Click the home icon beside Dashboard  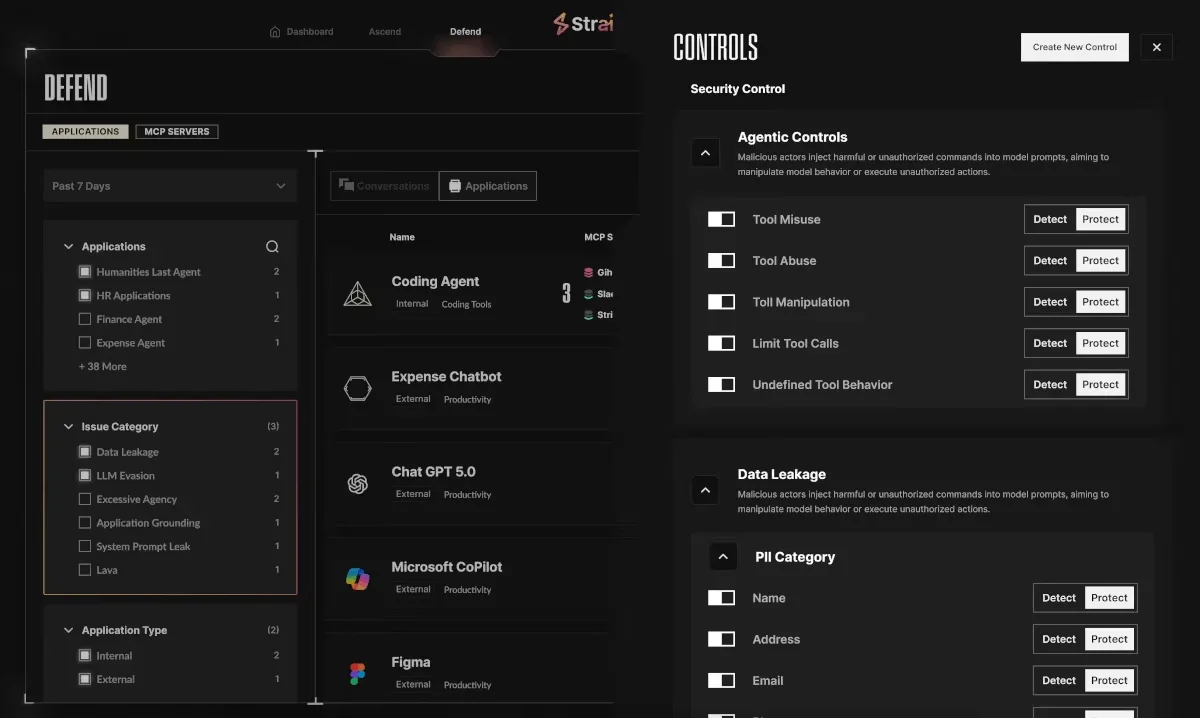coord(275,32)
